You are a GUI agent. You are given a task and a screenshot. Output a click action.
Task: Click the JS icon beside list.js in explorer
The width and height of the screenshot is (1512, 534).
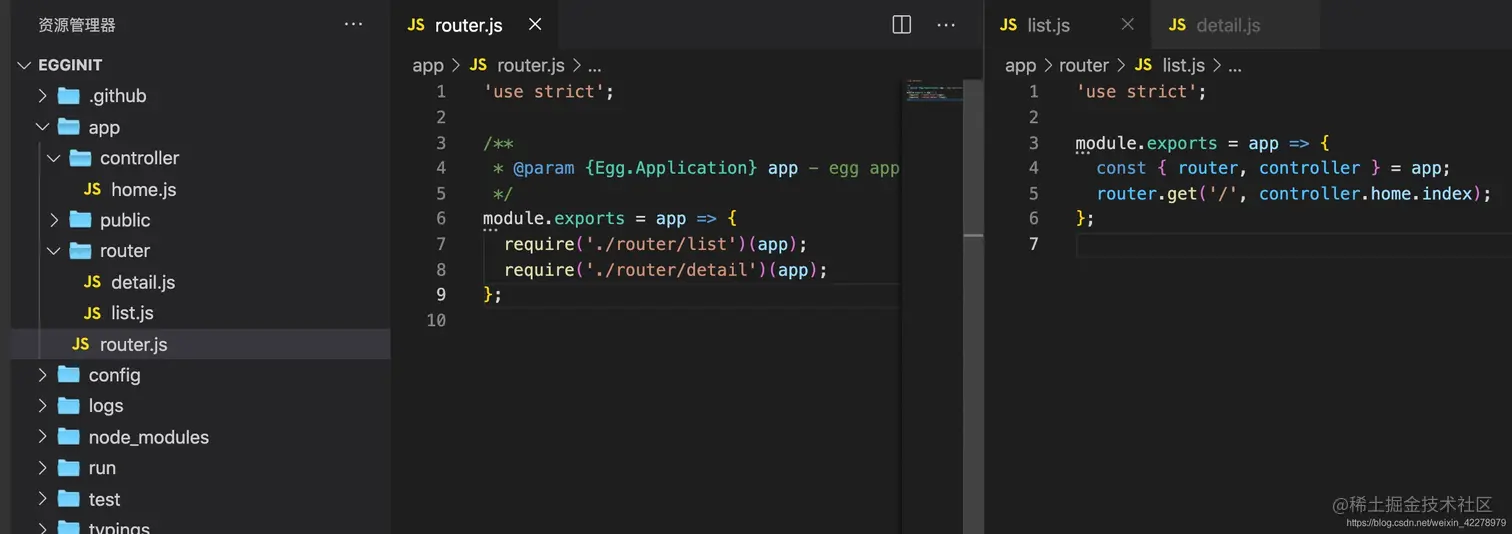point(93,313)
